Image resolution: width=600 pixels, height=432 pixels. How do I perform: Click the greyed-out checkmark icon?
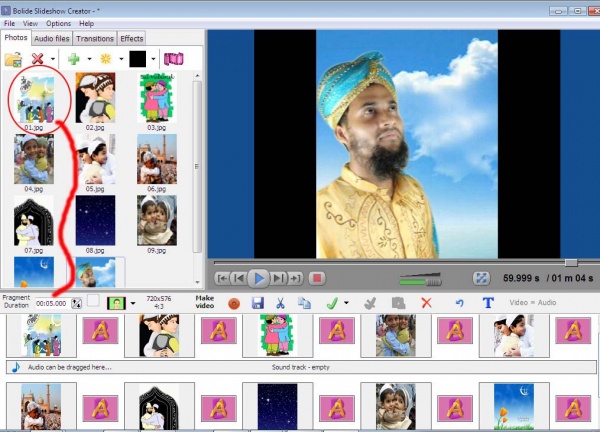[370, 303]
